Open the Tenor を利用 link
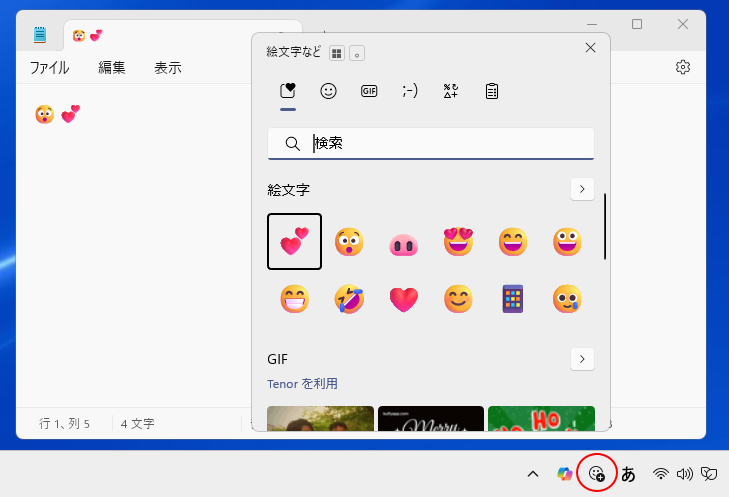 pos(302,384)
